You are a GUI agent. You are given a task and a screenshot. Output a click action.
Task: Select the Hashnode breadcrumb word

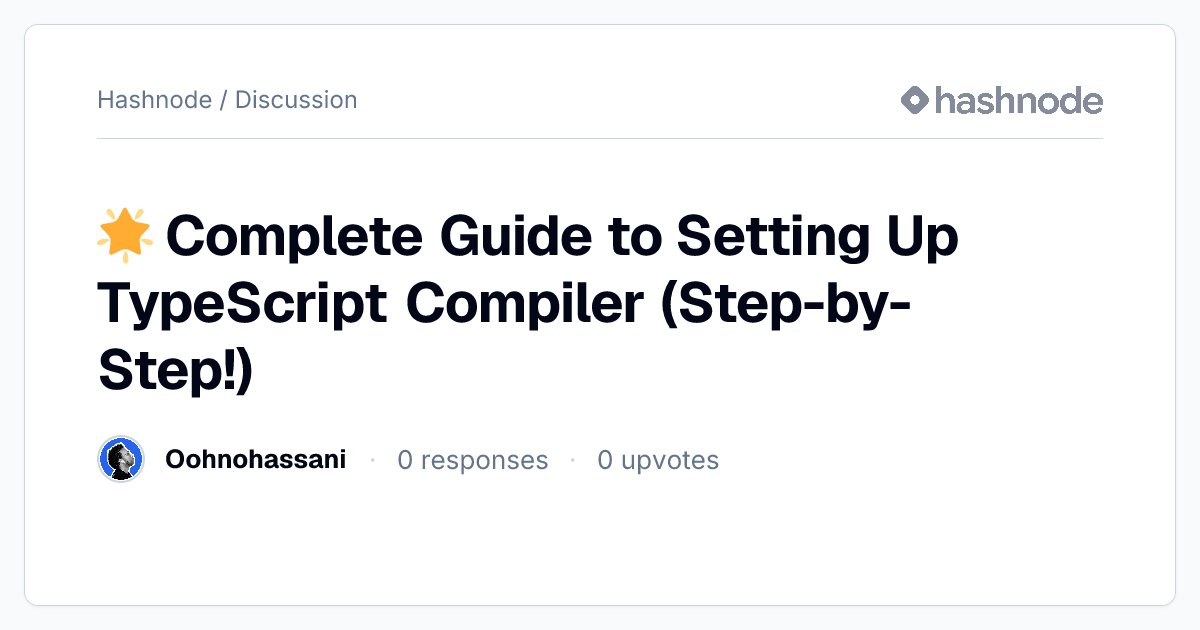pyautogui.click(x=155, y=100)
